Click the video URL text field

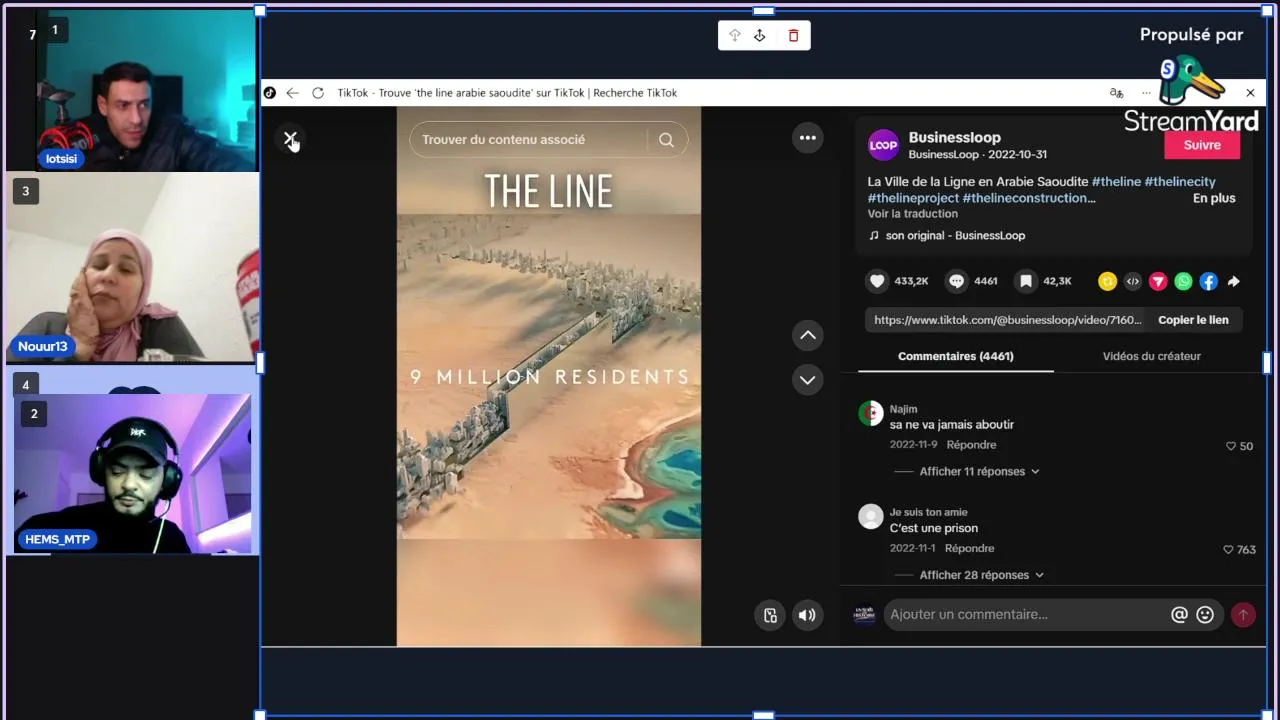point(1007,320)
